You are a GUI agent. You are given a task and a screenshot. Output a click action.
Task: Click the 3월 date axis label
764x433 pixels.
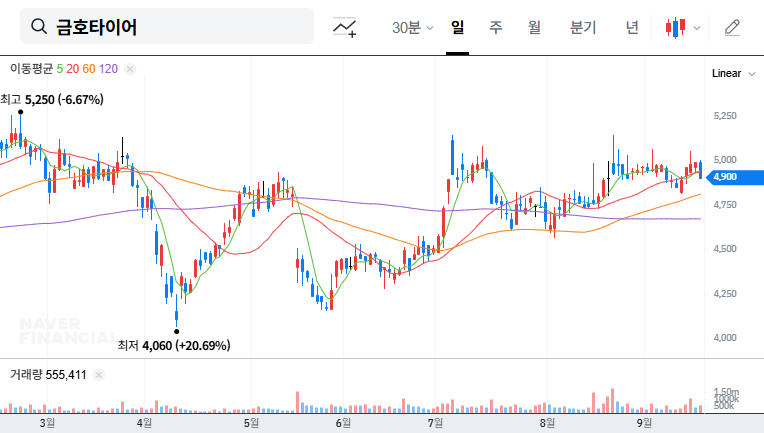pos(47,423)
